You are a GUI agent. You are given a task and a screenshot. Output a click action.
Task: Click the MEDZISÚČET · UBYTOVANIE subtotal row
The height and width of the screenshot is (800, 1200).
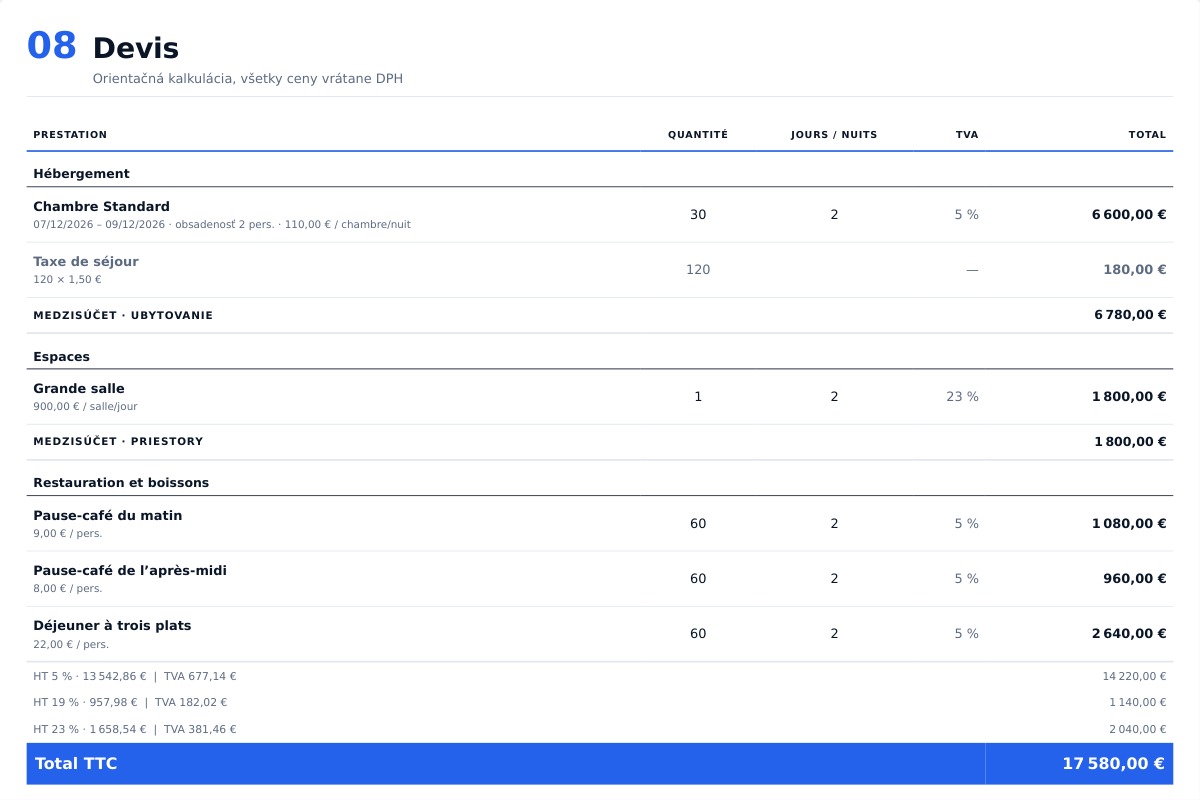[x=600, y=315]
